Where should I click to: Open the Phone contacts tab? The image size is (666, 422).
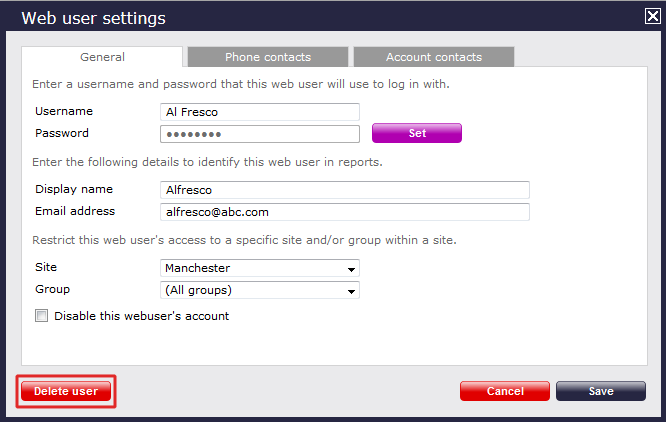tap(267, 57)
